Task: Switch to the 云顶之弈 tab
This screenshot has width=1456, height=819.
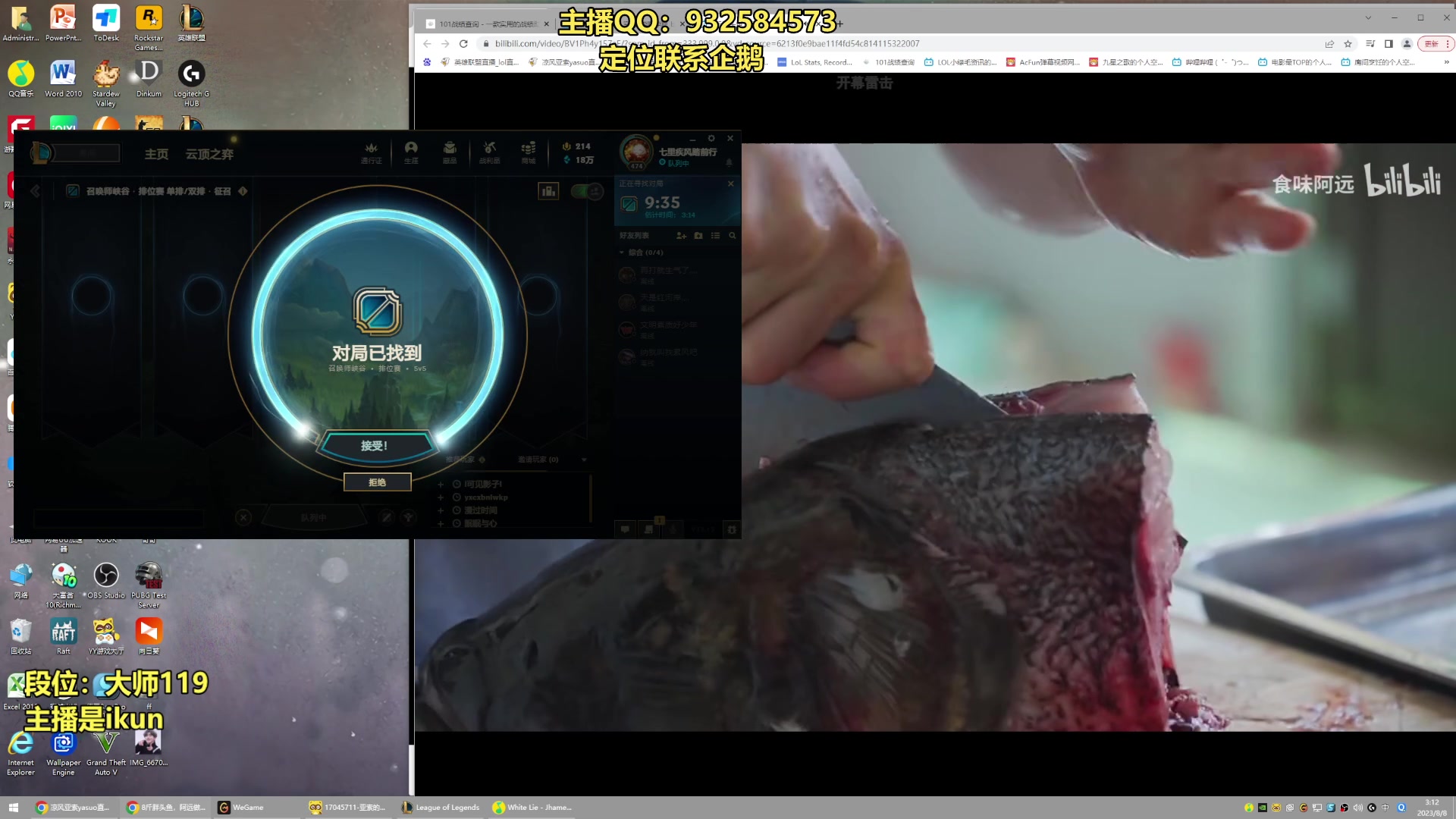Action: coord(209,154)
